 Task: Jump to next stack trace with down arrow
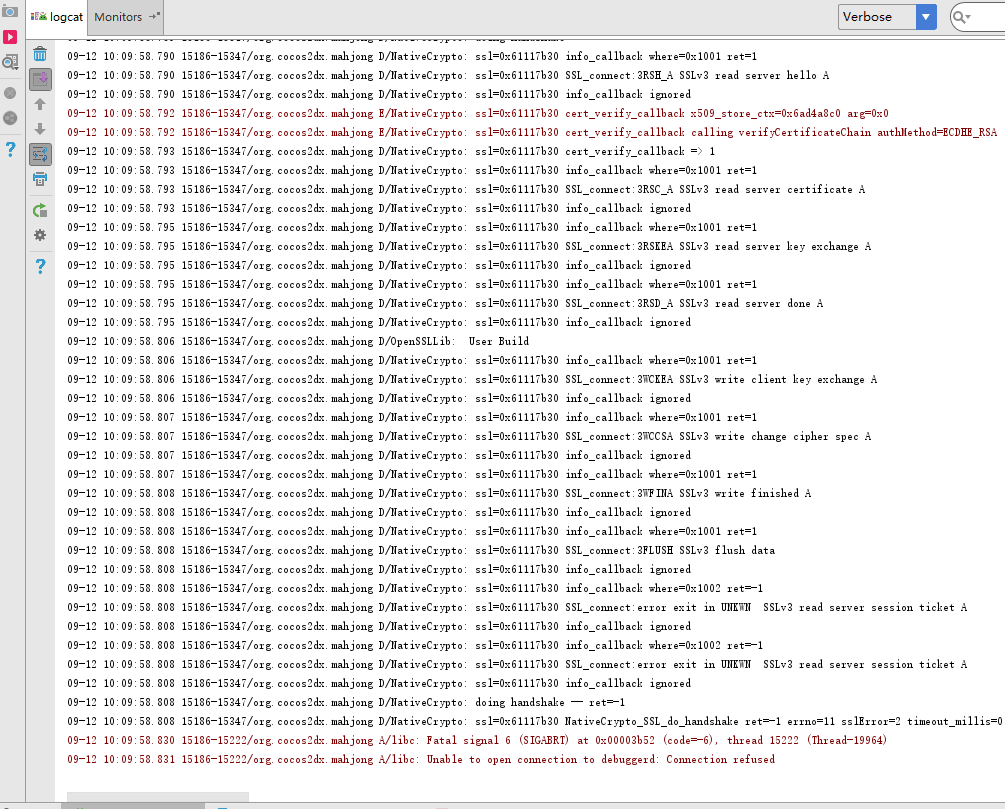(40, 129)
